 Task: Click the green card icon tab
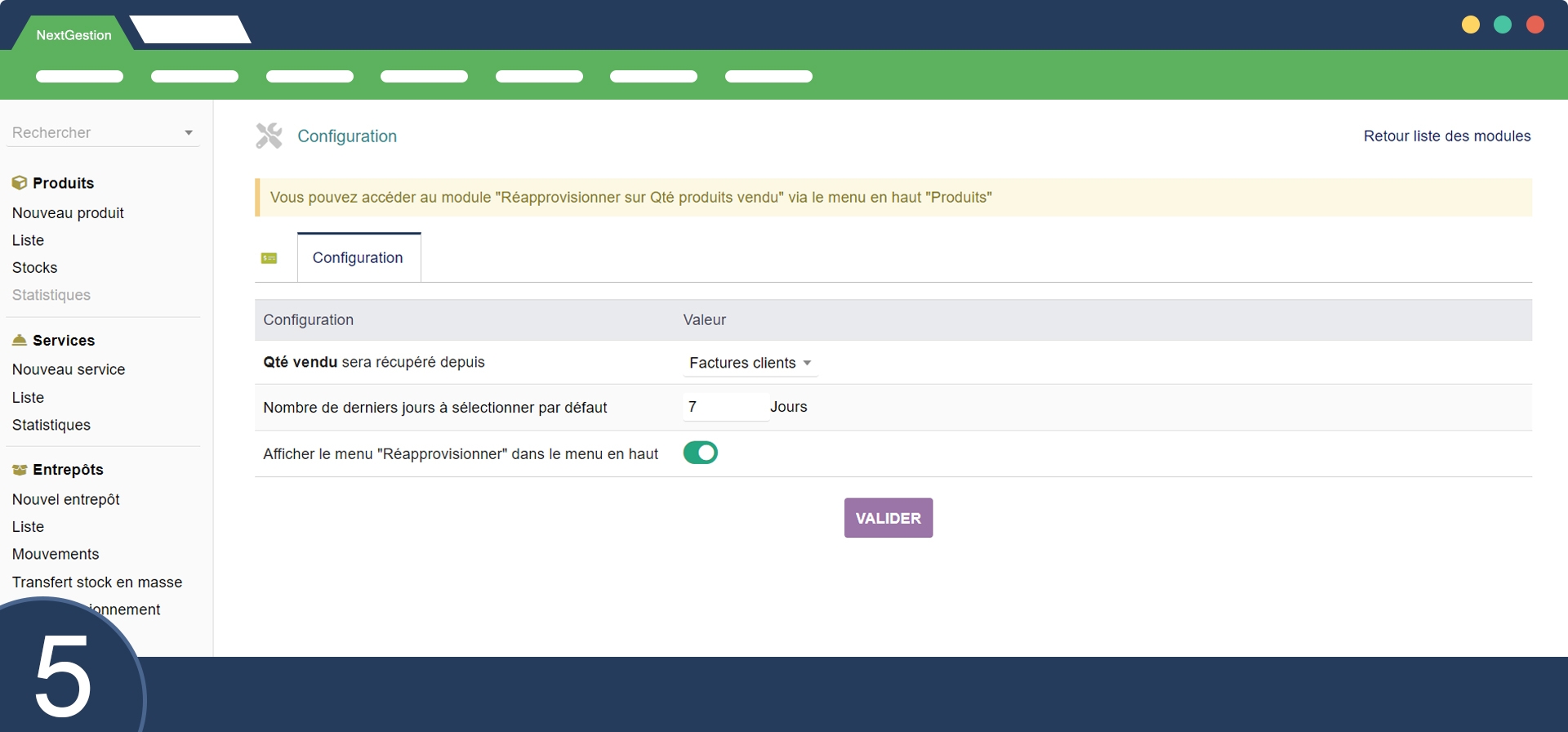(x=269, y=258)
